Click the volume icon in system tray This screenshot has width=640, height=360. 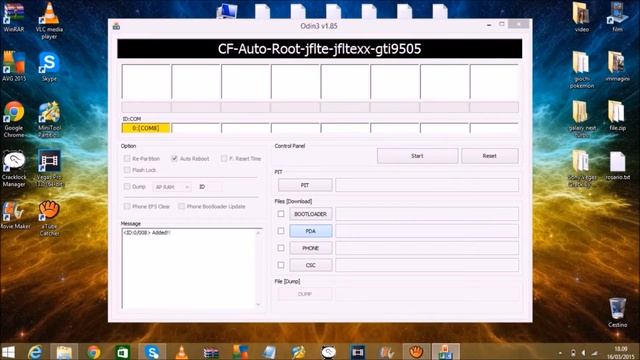[x=583, y=353]
